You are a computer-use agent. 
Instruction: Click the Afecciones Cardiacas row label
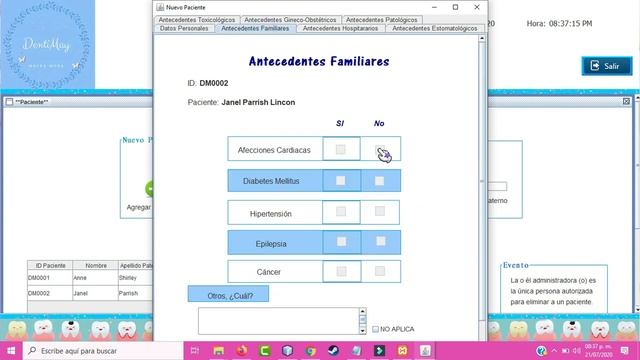tap(274, 150)
